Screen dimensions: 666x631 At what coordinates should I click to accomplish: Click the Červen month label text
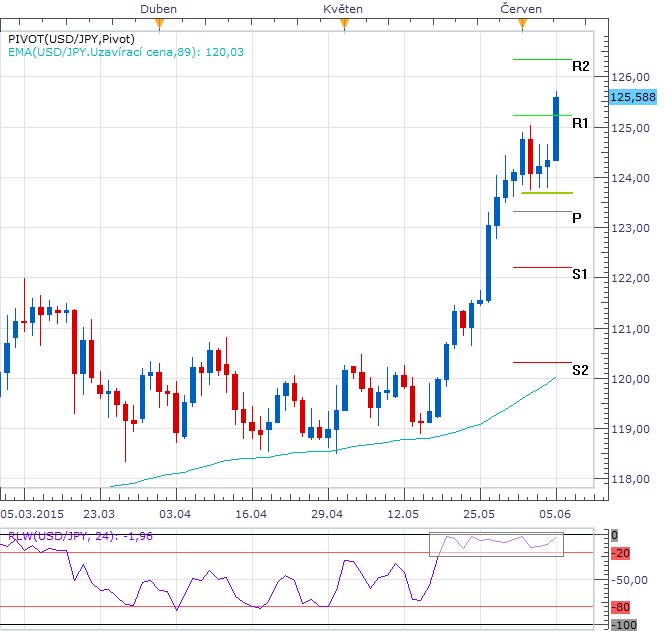pos(521,9)
